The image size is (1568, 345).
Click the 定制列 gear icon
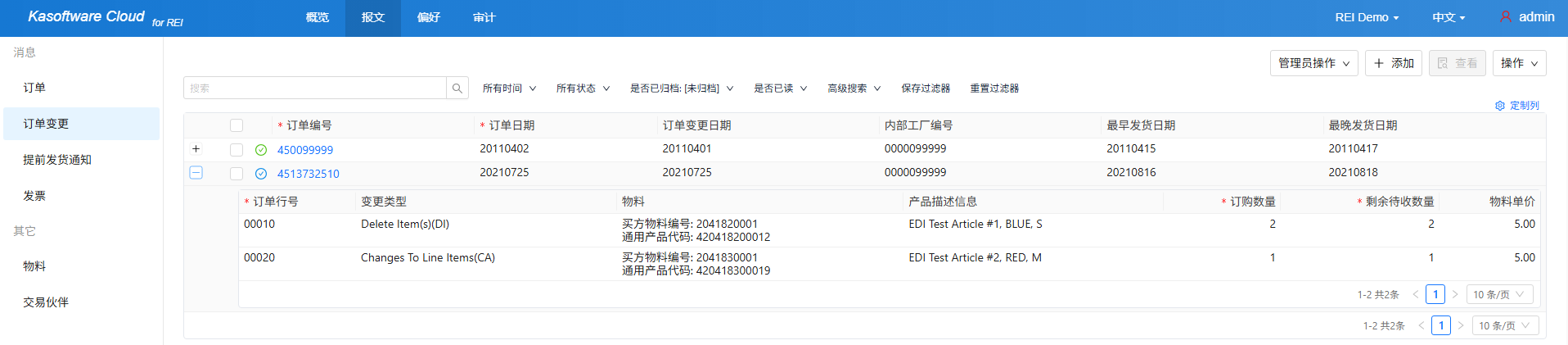coord(1499,106)
